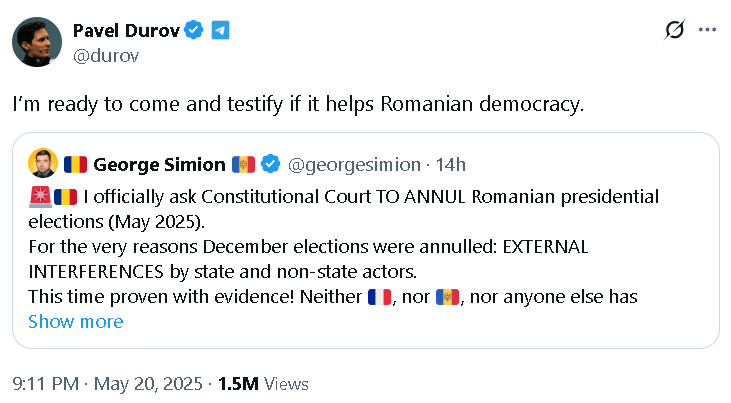Open the @durov handle link

tap(106, 55)
